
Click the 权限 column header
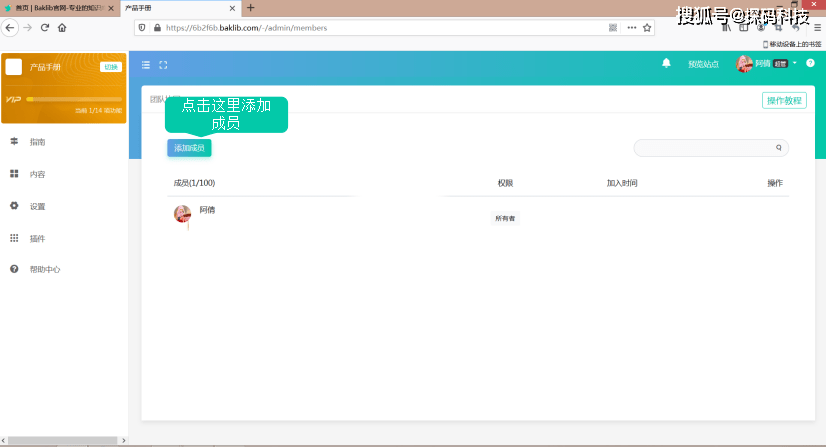tap(505, 183)
